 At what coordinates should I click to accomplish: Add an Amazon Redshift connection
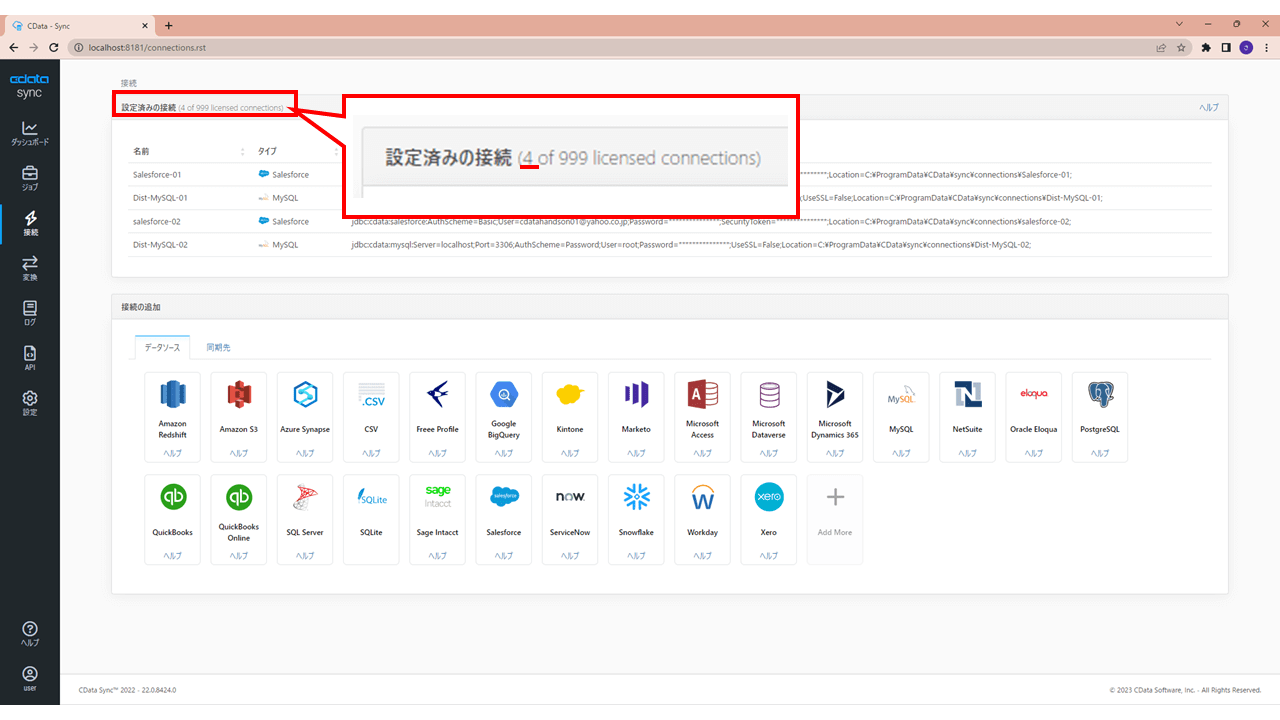[172, 417]
